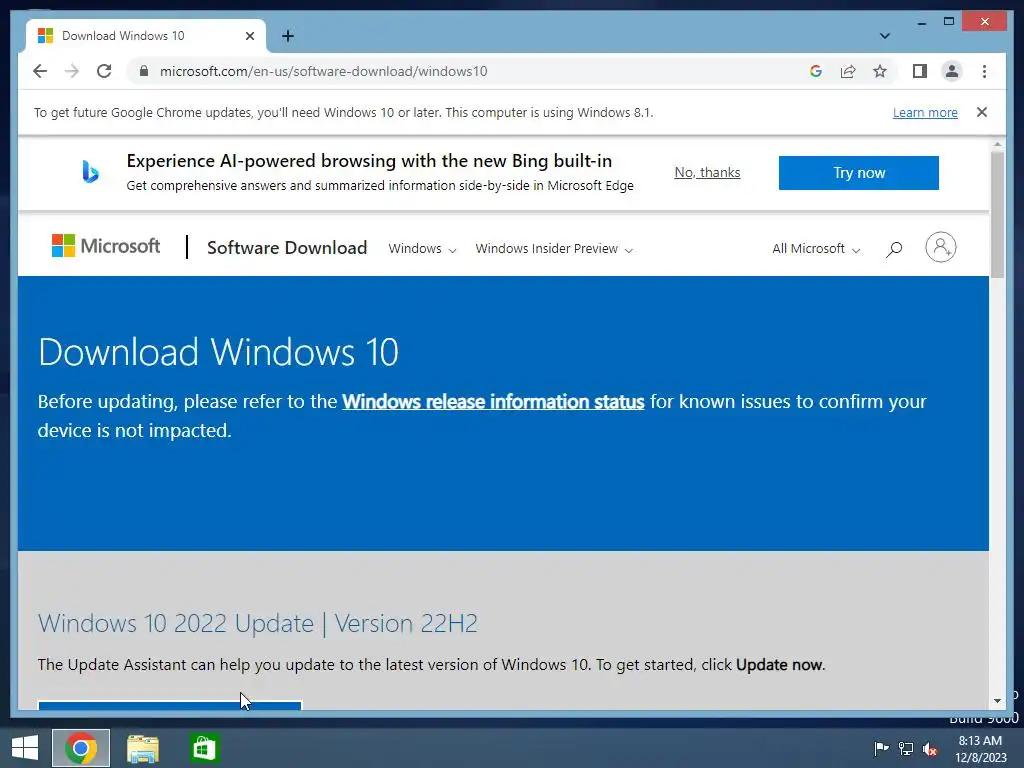The height and width of the screenshot is (768, 1024).
Task: Click the address bar URL
Action: 323,71
